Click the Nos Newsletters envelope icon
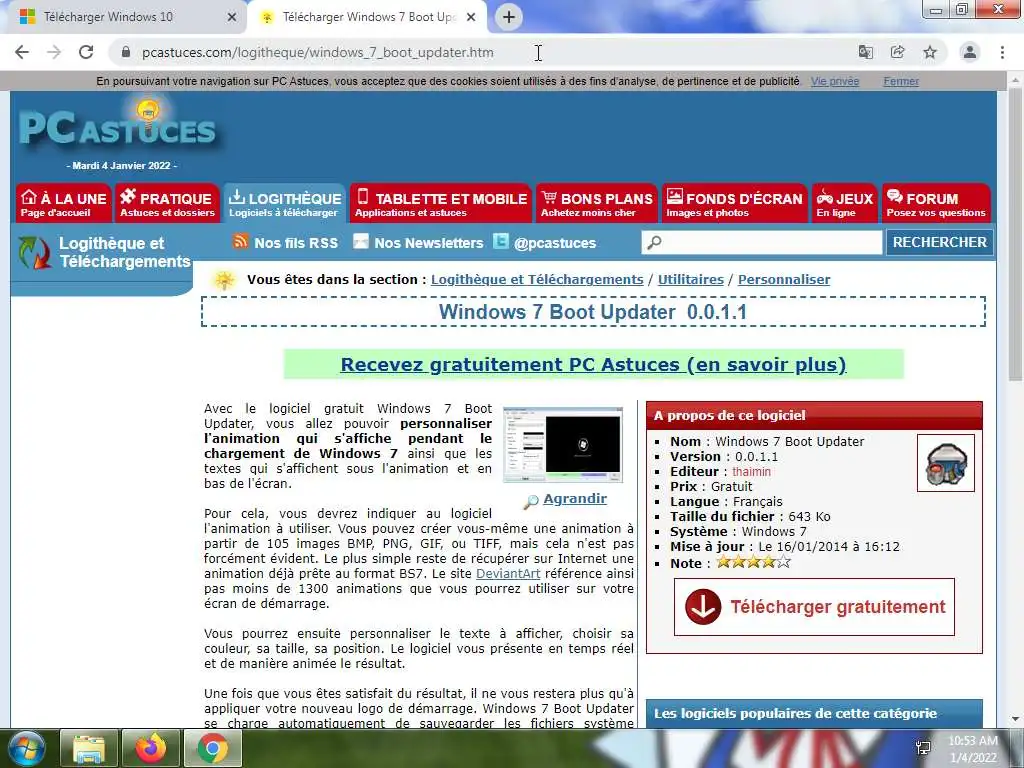 click(360, 242)
